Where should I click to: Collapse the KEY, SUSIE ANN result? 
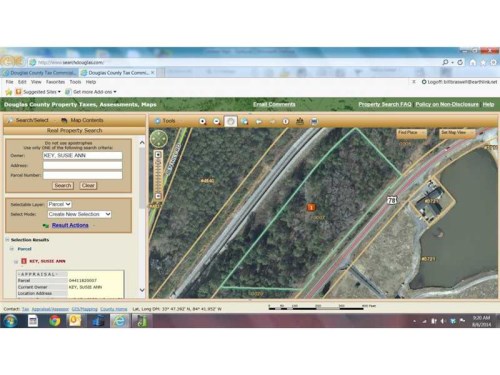[16, 261]
